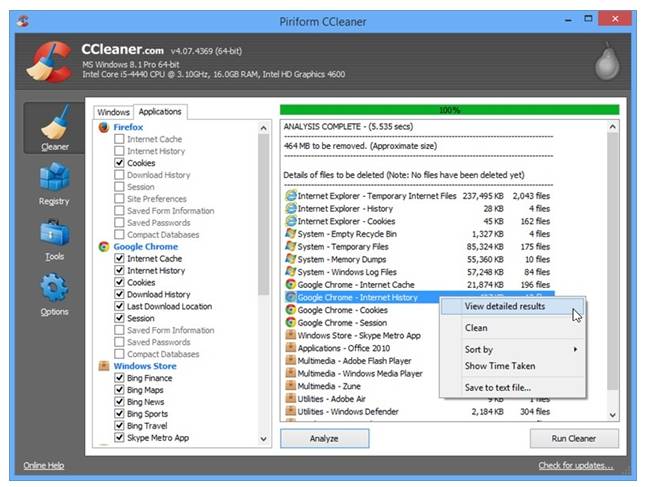Click the System Memory Dumps icon
The height and width of the screenshot is (487, 647).
tap(291, 259)
